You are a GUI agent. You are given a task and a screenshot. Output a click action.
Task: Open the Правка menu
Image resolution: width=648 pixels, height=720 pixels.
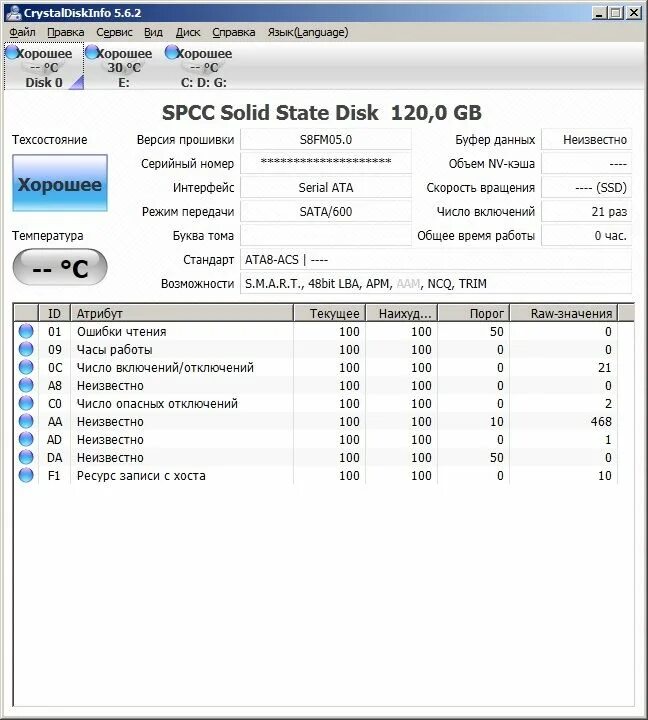(66, 32)
